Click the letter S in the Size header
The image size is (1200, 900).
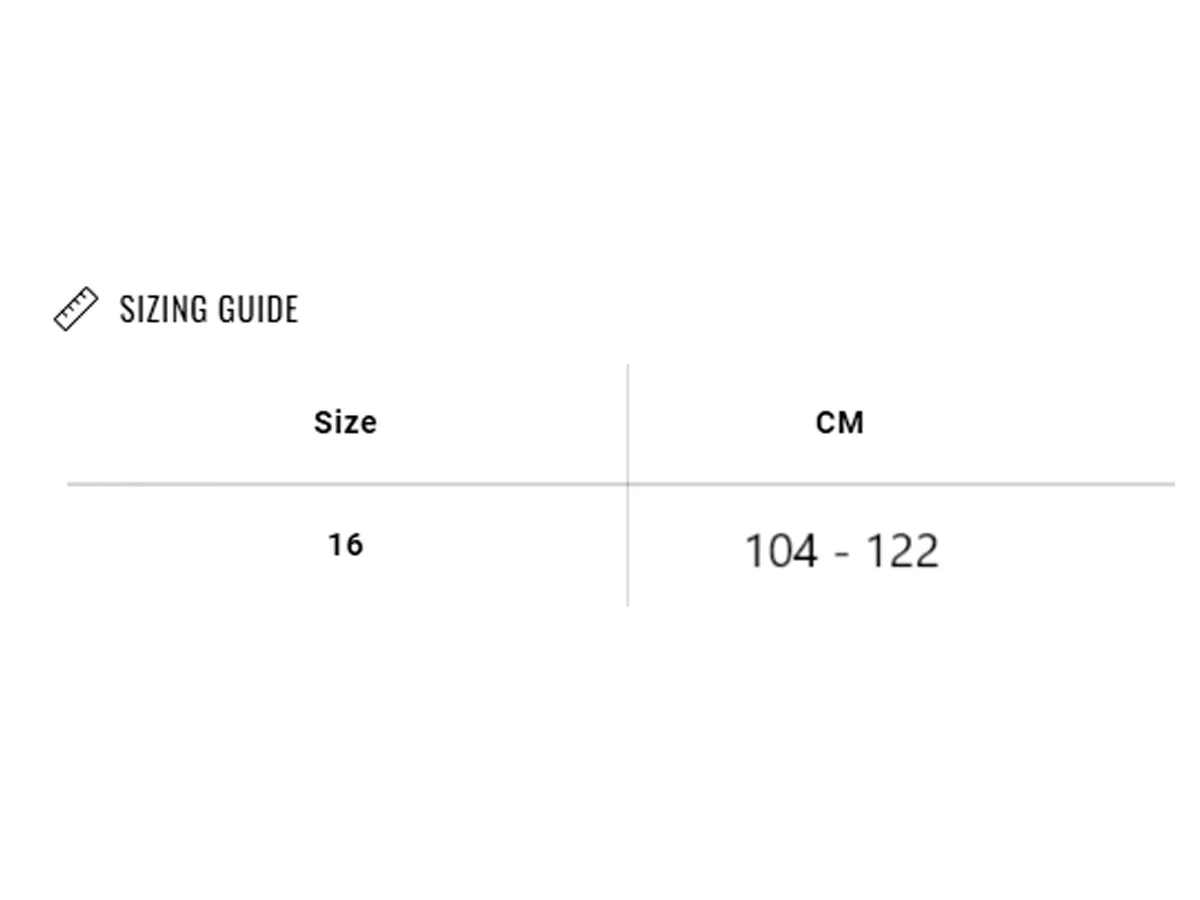322,423
